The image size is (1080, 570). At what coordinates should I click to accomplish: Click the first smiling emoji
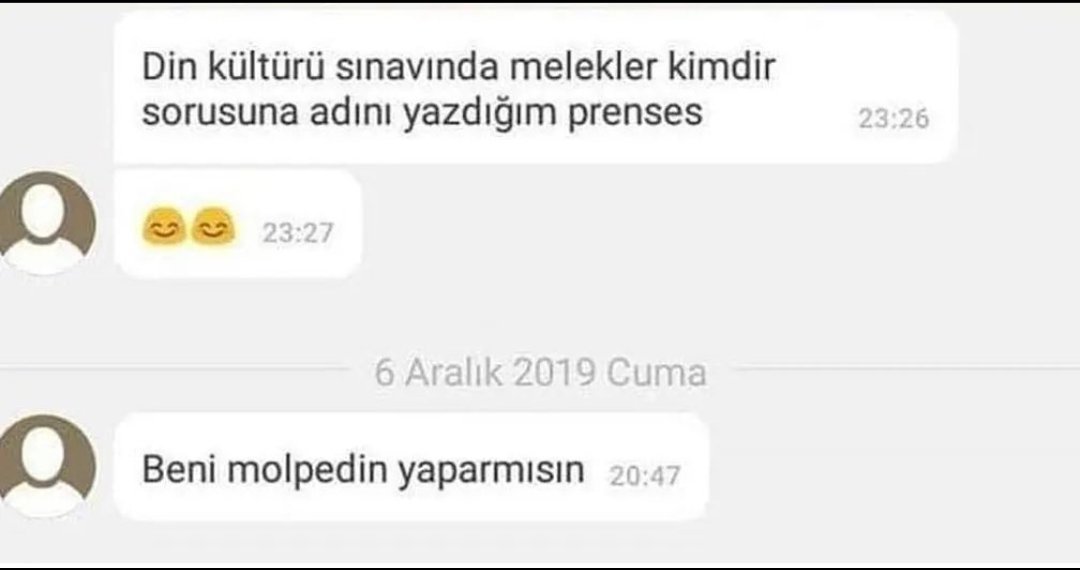click(163, 229)
